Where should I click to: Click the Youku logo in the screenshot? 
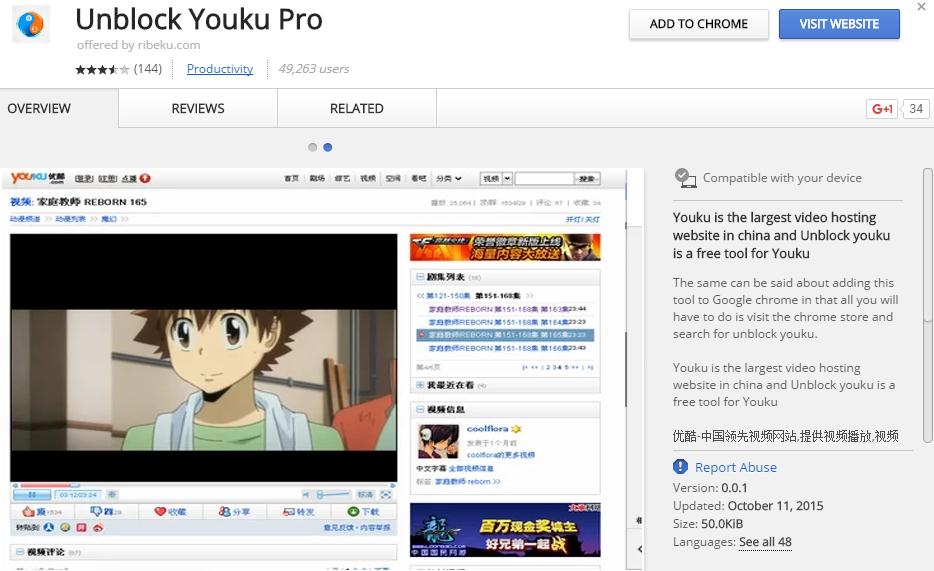[38, 177]
